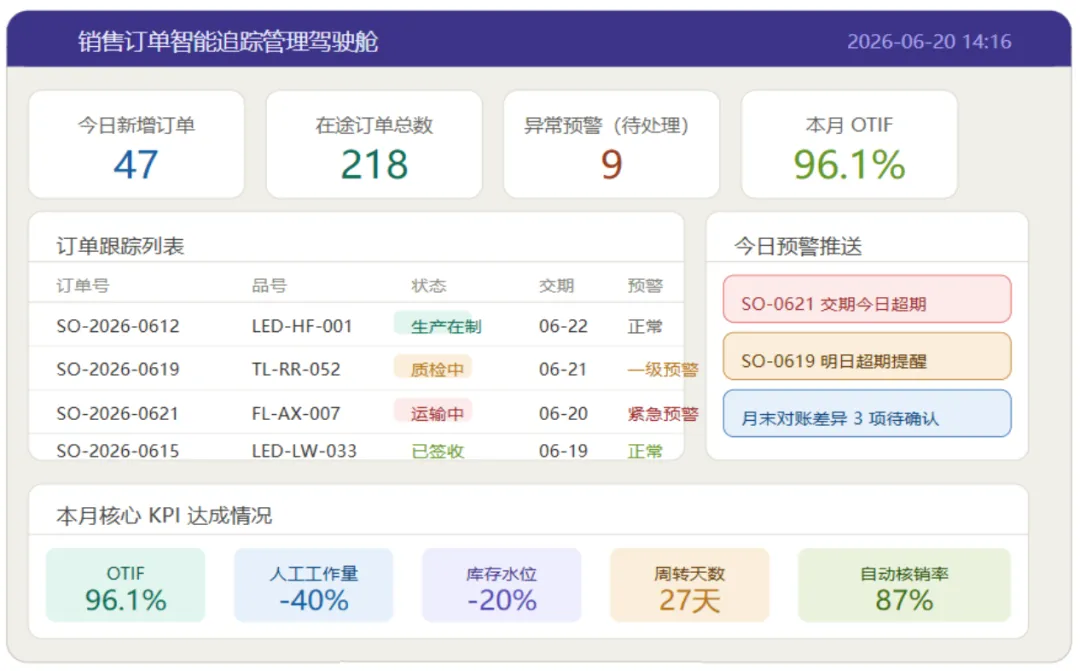Image resolution: width=1080 pixels, height=671 pixels.
Task: Click the 本月 OTIF 96.1% summary card
Action: point(849,145)
